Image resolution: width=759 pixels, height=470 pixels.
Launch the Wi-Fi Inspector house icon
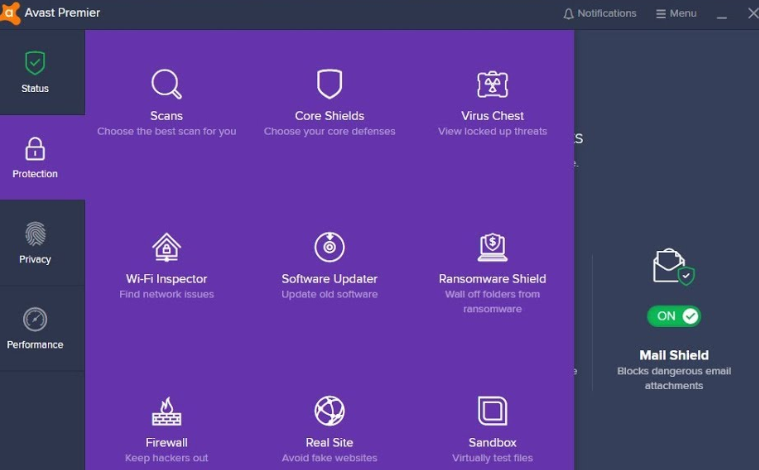[167, 247]
